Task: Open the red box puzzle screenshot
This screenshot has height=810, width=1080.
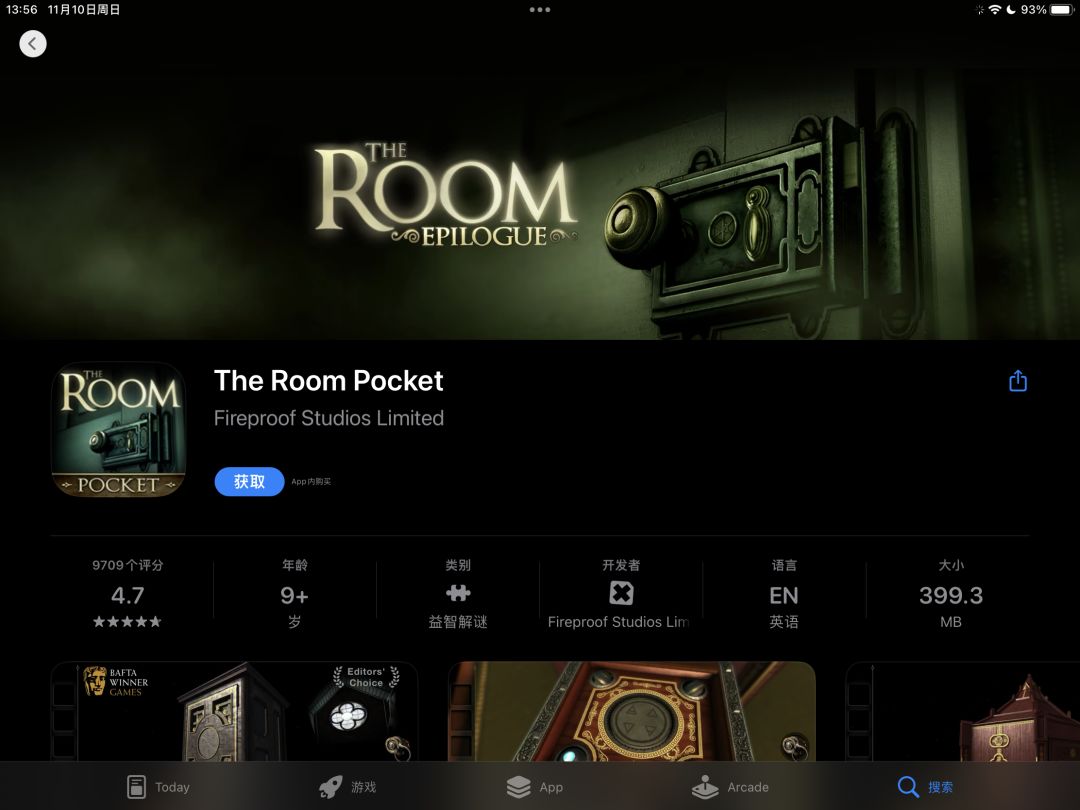Action: (632, 711)
